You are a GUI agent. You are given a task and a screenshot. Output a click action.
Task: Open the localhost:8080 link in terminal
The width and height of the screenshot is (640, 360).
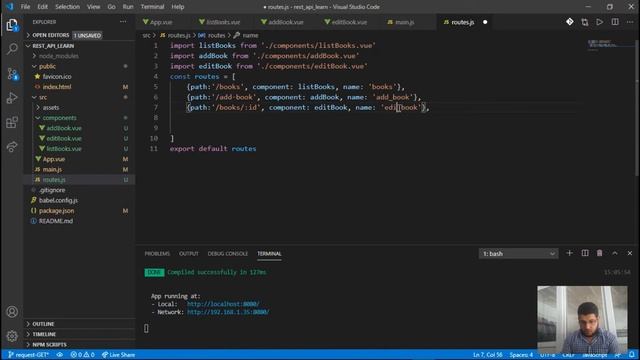click(x=223, y=304)
